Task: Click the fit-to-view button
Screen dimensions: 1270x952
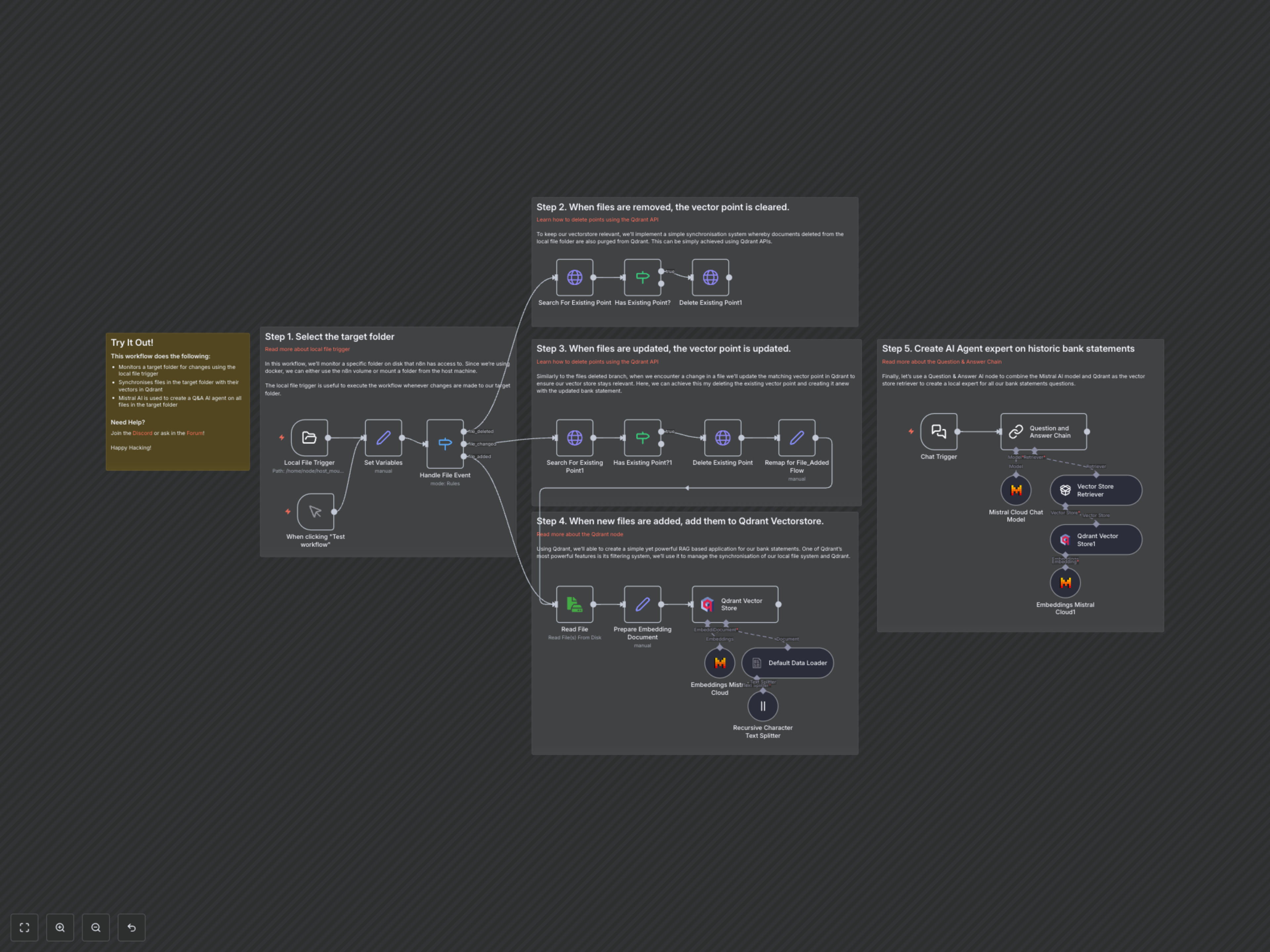Action: [x=24, y=927]
